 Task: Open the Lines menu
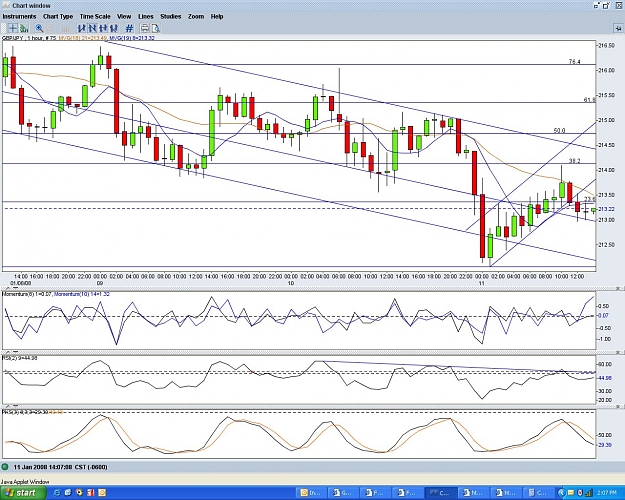tap(145, 16)
